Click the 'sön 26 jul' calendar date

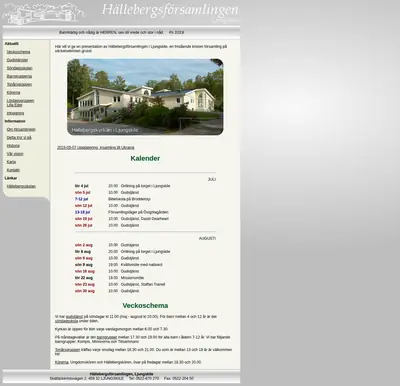[84, 225]
